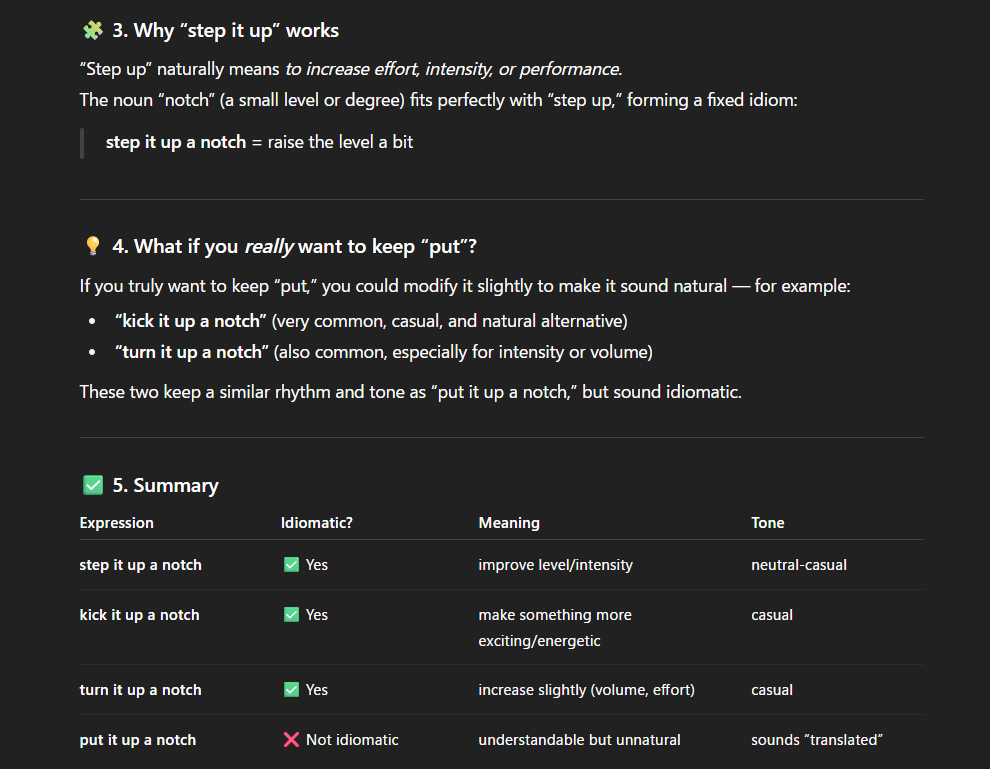
Task: Click the green check in the "turn it up a notch" row
Action: coord(291,690)
